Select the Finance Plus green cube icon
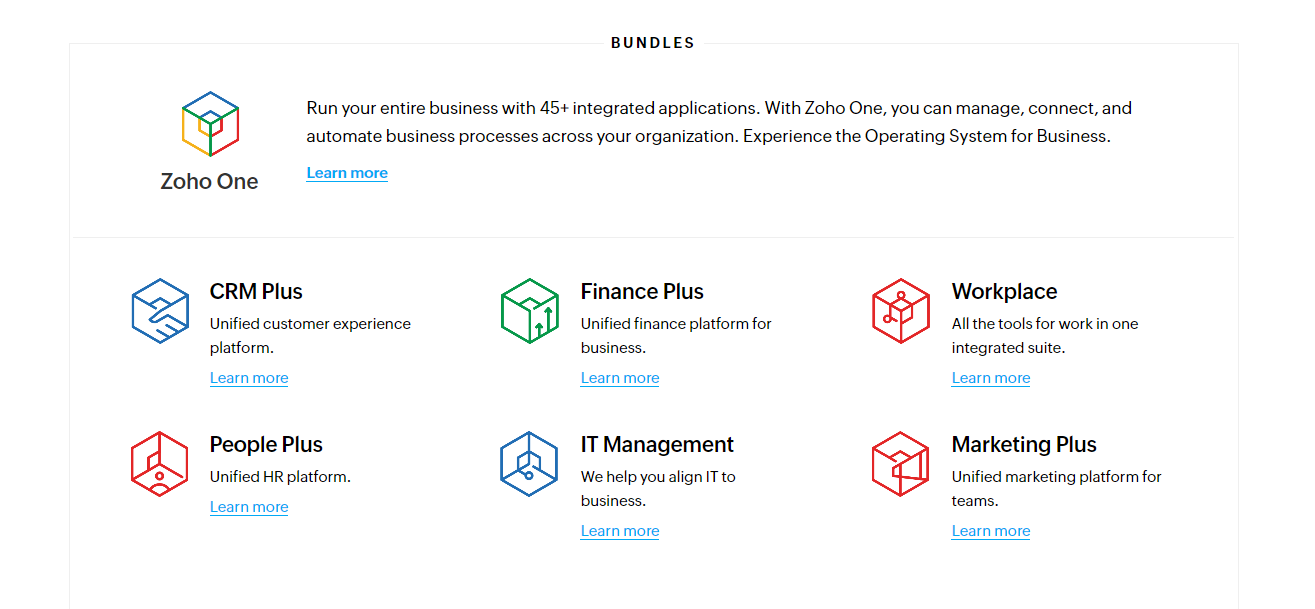 (x=529, y=311)
